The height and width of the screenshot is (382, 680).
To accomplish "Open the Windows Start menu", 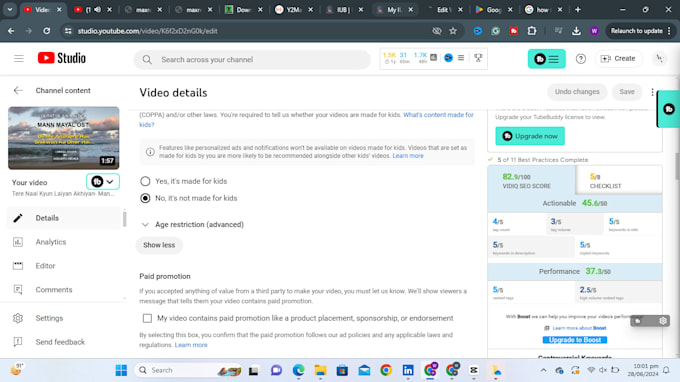I will click(121, 370).
